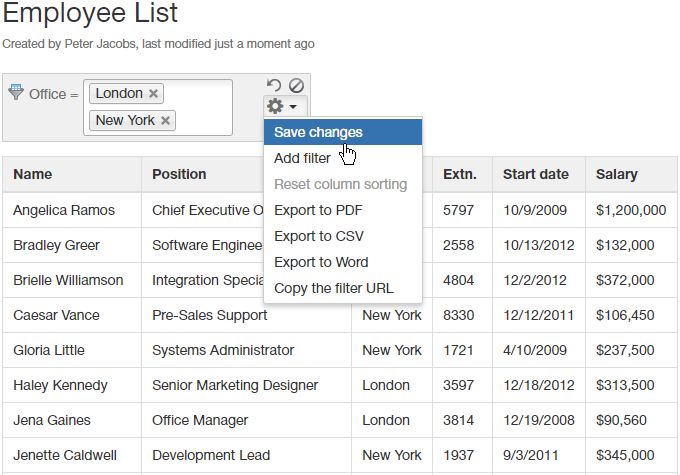
Task: Choose Add filter in the dropdown menu
Action: pyautogui.click(x=302, y=158)
